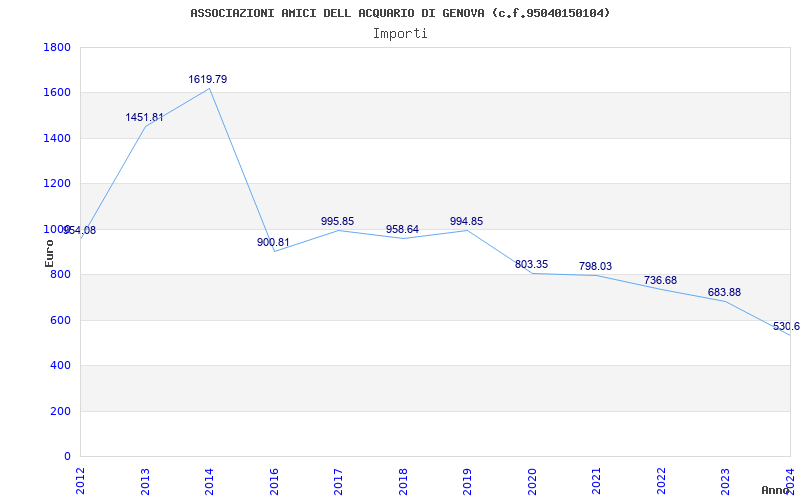Select the 2020 x-axis year
This screenshot has width=800, height=500.
coord(532,481)
